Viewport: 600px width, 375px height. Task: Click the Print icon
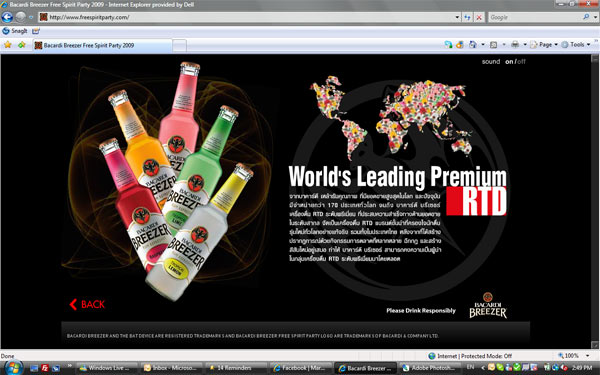click(515, 45)
